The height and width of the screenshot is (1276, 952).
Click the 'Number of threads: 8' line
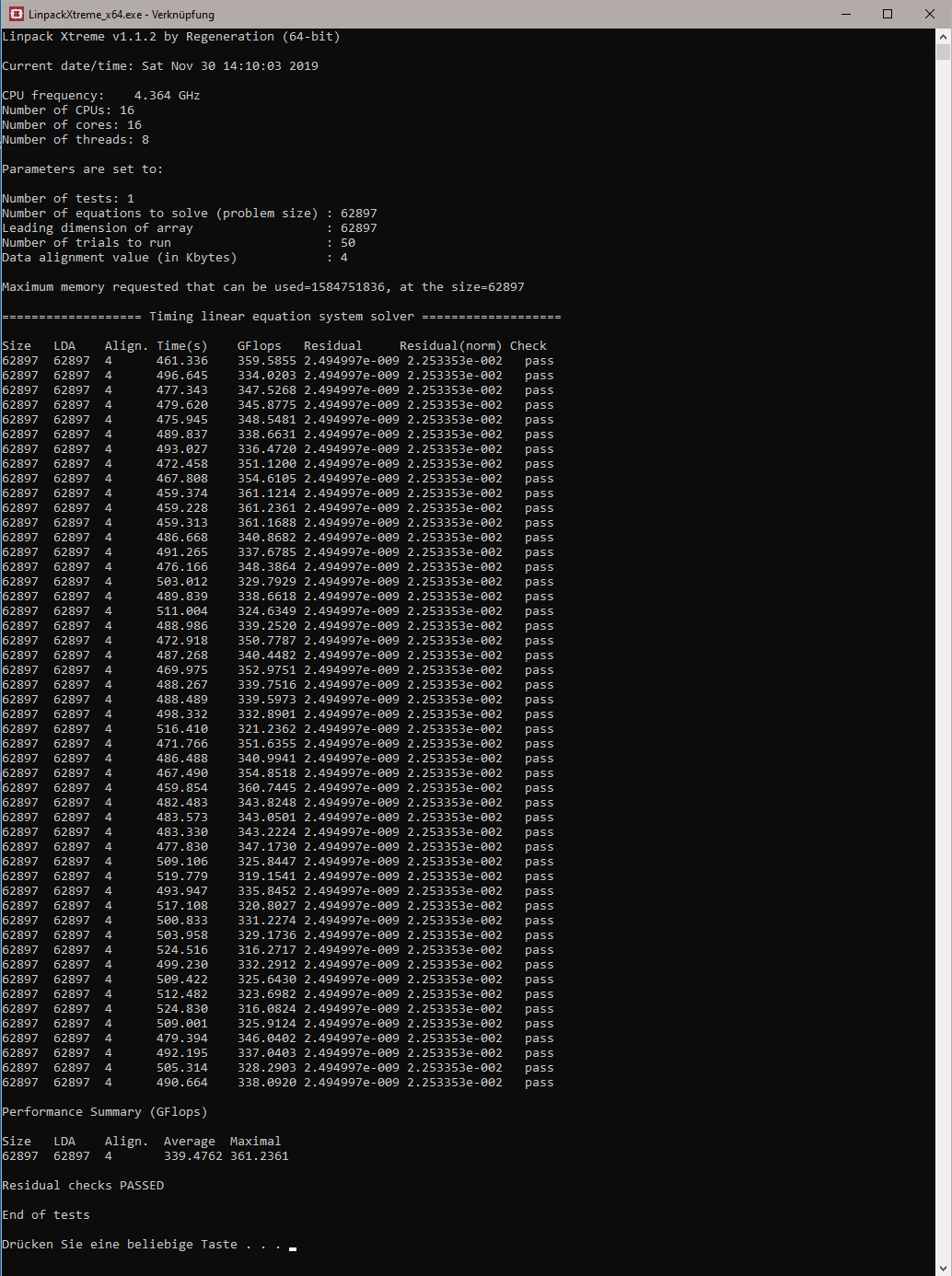coord(75,140)
